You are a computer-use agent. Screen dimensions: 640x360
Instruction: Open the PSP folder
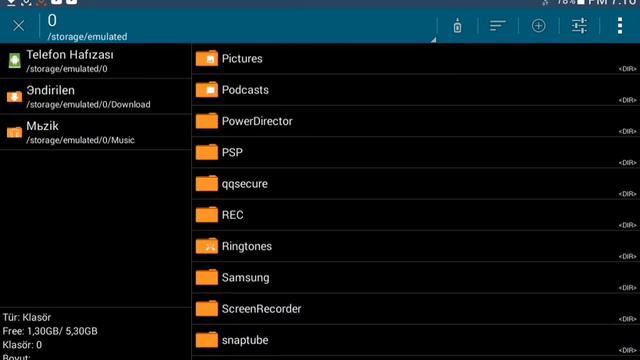416,153
